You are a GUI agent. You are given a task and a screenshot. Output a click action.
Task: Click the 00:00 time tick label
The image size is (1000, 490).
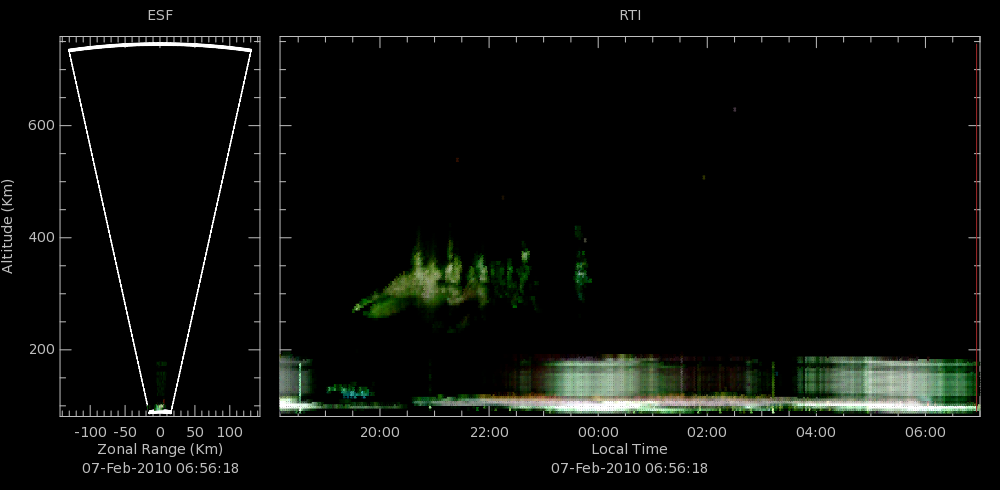coord(598,433)
